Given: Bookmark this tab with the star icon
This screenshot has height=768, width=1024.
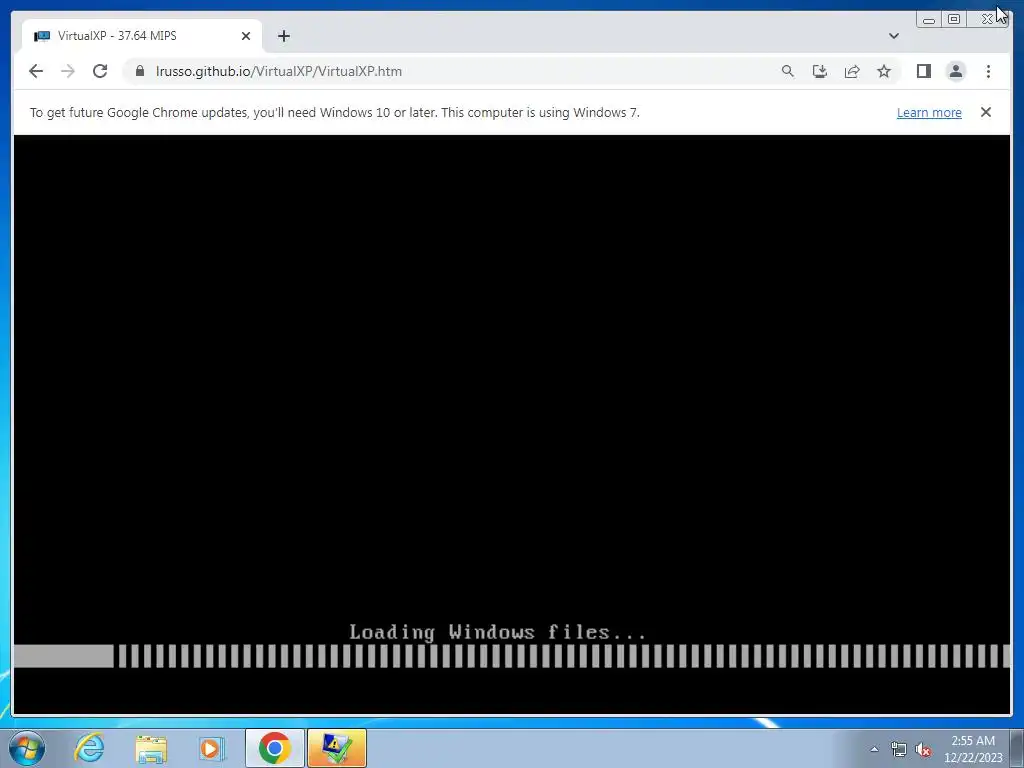Looking at the screenshot, I should (884, 71).
